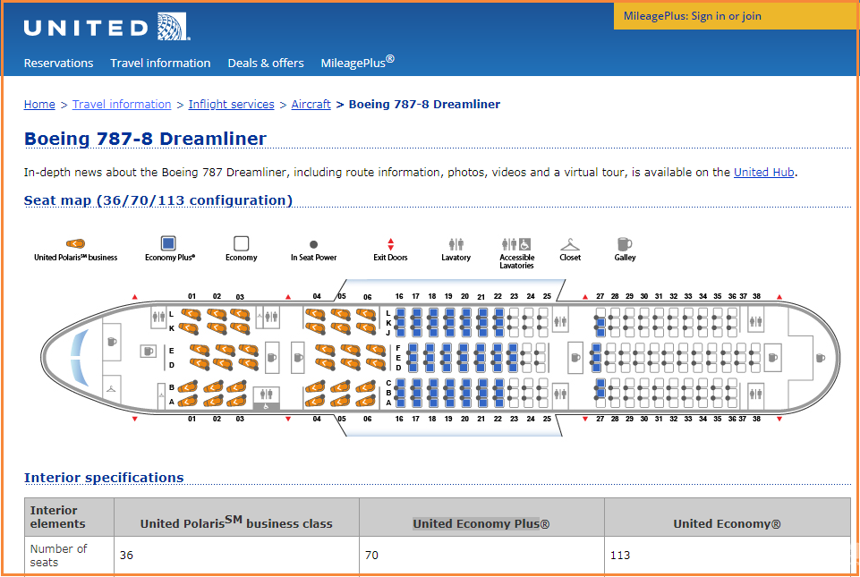Follow the United Hub link
Viewport: 860px width, 577px height.
[764, 172]
